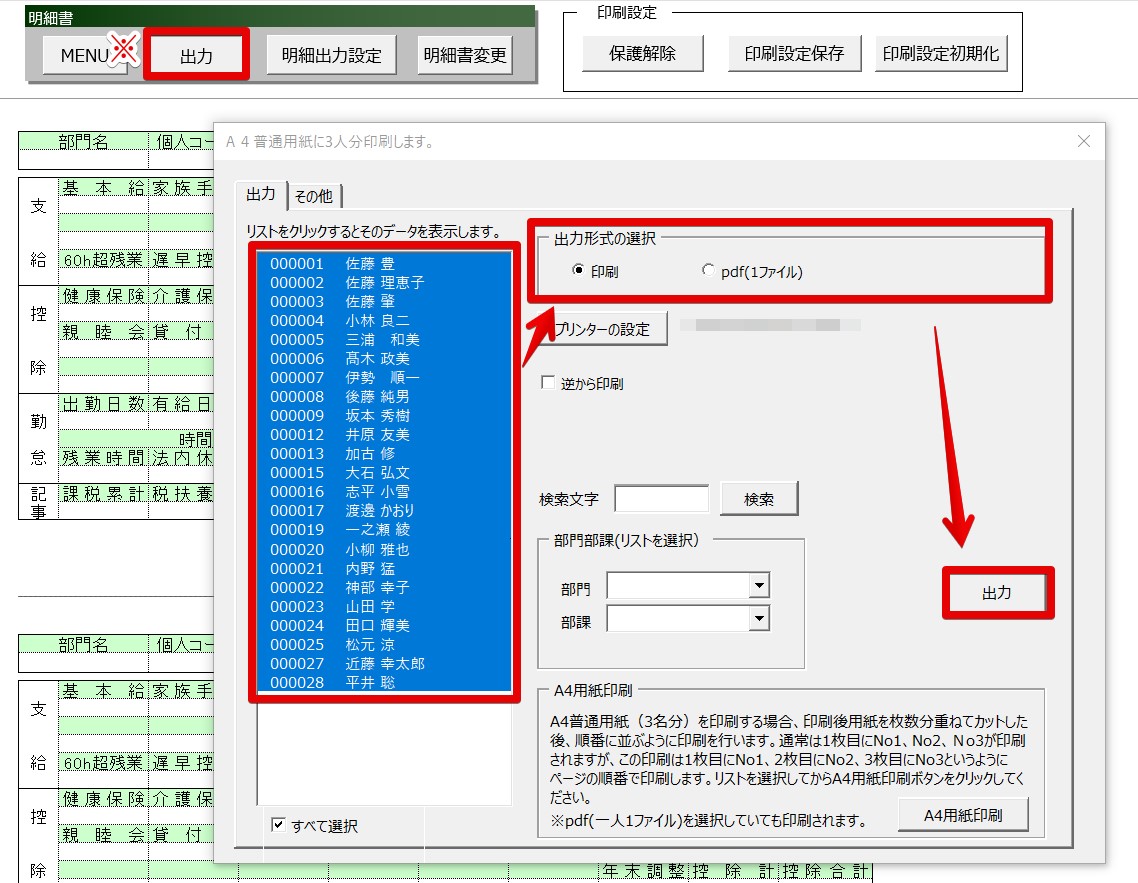The height and width of the screenshot is (883, 1138).
Task: Click the 出力 button in dialog
Action: tap(997, 593)
